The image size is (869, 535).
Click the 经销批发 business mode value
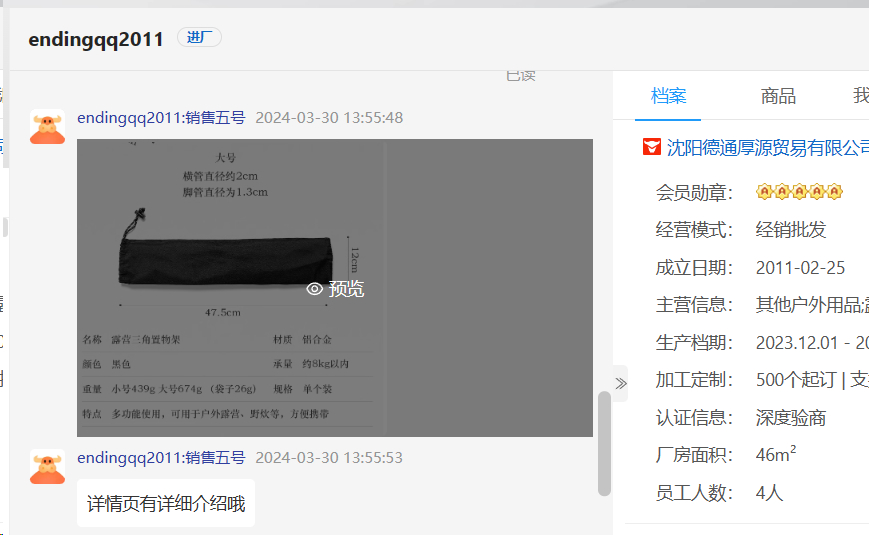click(791, 230)
